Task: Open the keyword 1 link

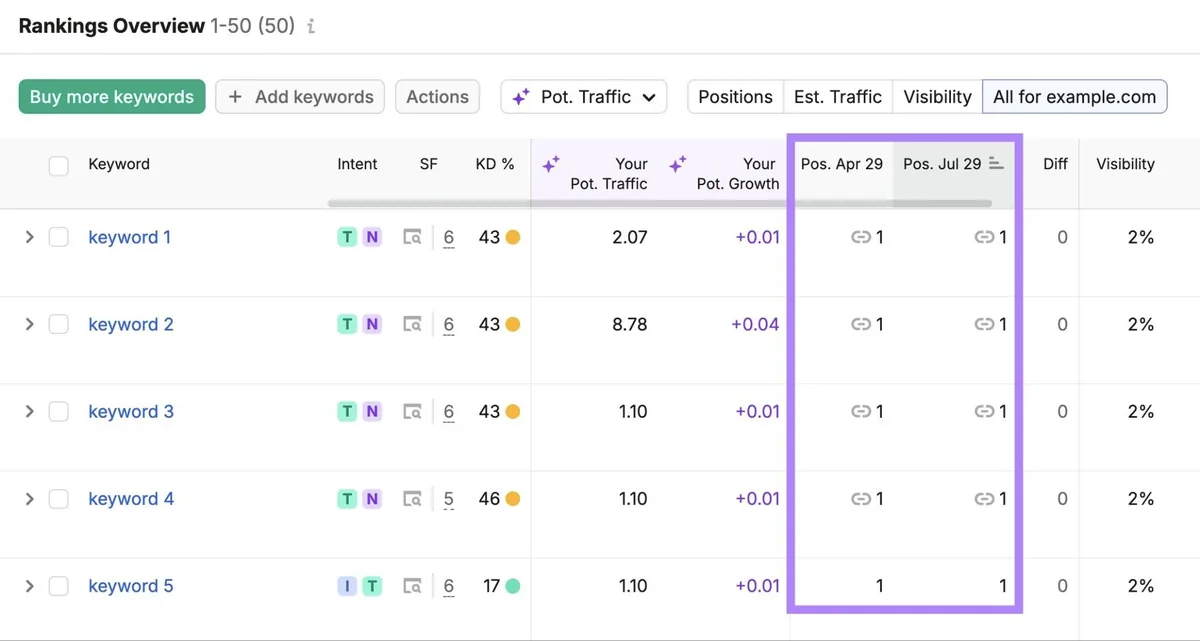Action: 130,238
